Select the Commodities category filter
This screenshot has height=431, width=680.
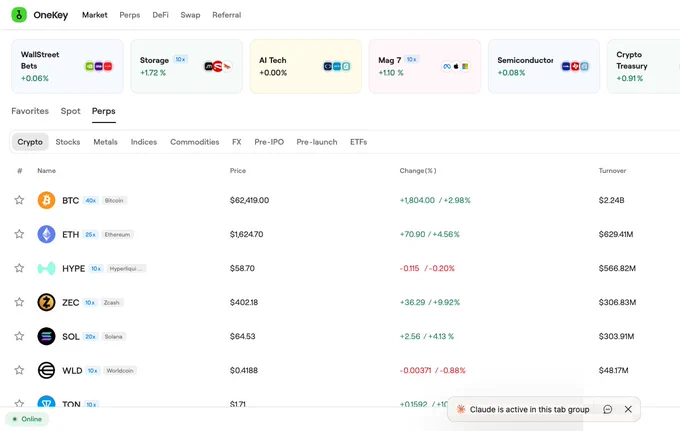pos(195,142)
